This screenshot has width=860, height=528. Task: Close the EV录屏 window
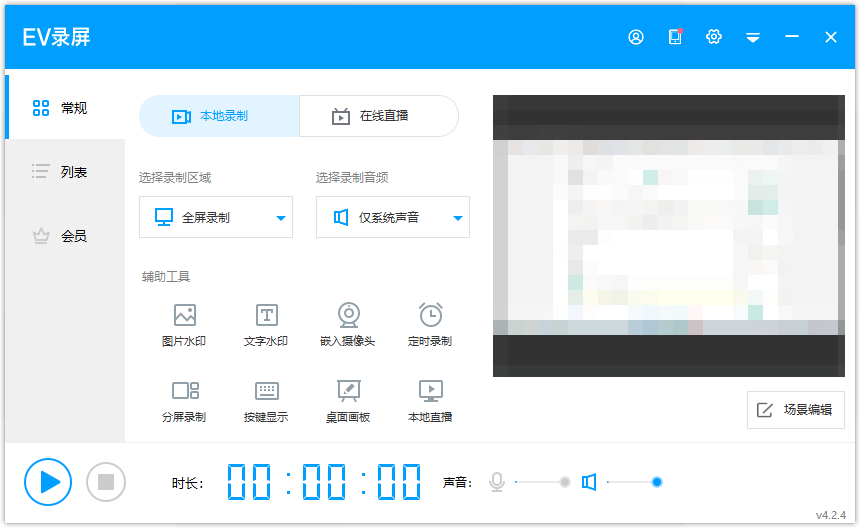(831, 37)
